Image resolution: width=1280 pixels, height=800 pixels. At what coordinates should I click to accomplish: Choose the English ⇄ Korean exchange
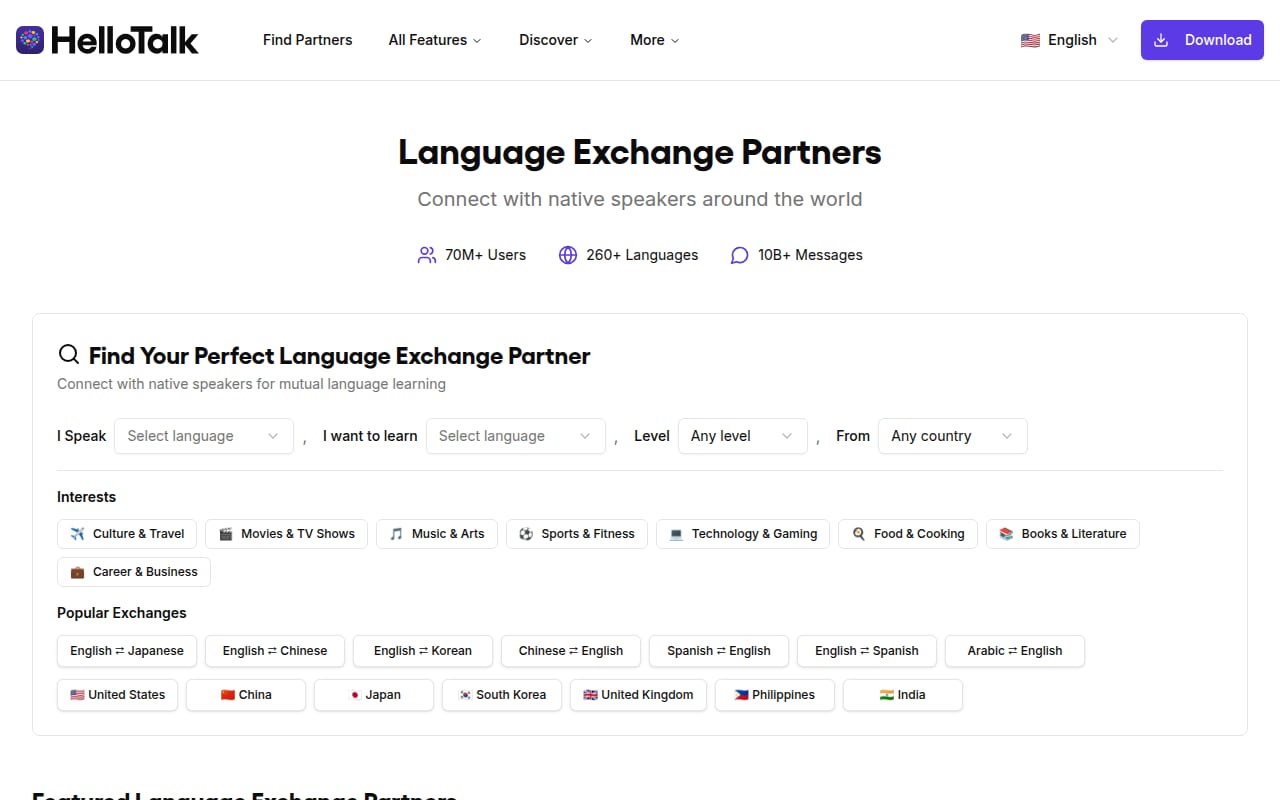click(x=423, y=651)
